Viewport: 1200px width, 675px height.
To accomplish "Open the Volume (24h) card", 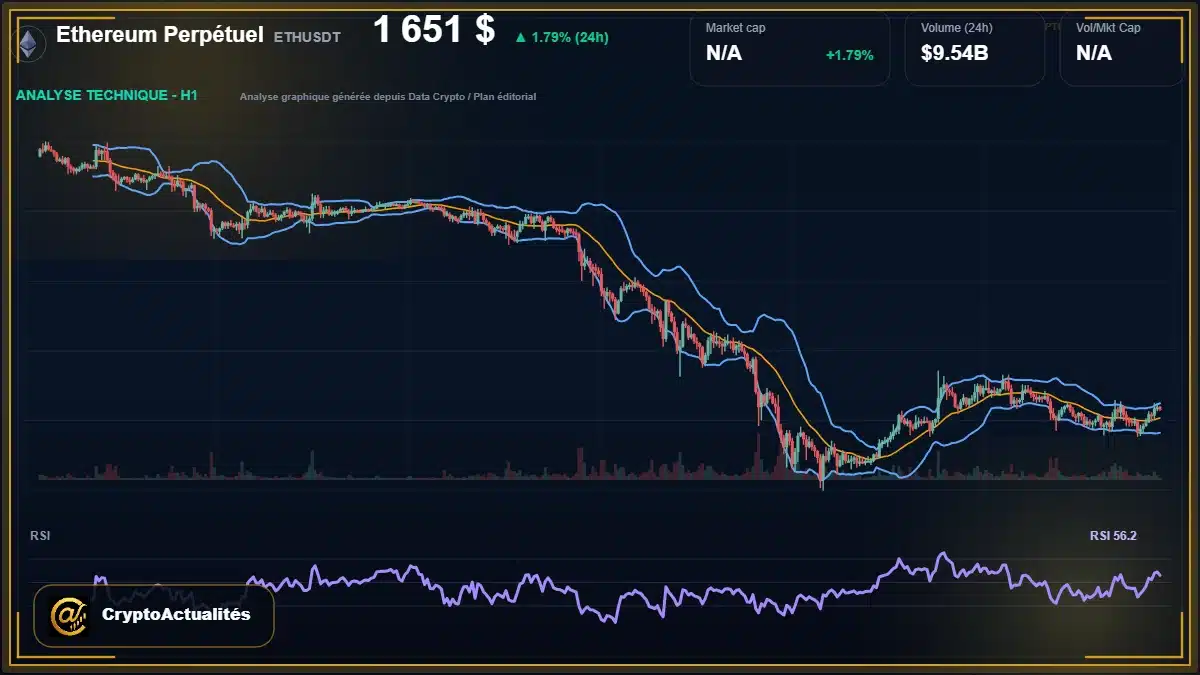I will click(975, 49).
